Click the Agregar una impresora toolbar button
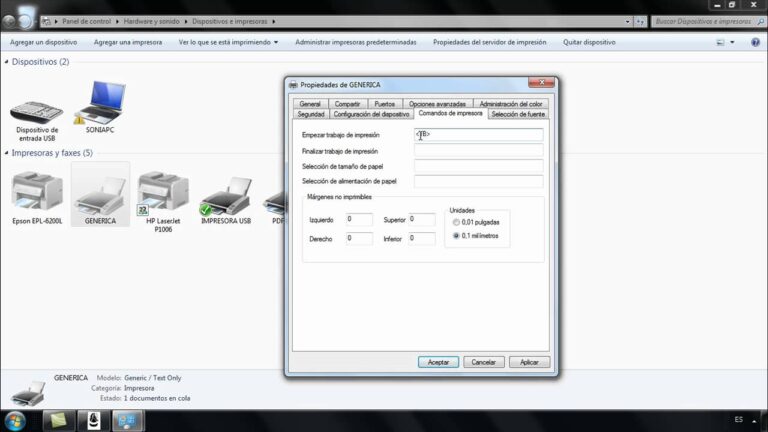 point(127,43)
